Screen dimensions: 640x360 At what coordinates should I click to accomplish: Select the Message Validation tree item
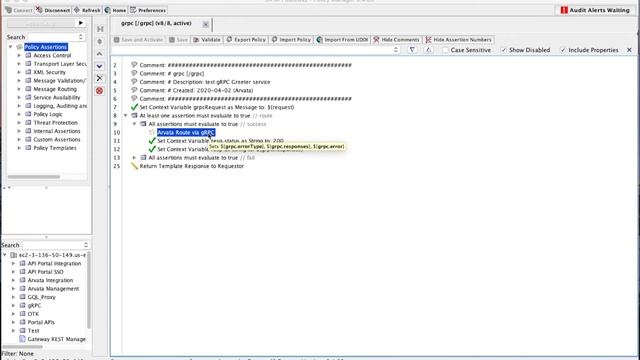click(60, 81)
